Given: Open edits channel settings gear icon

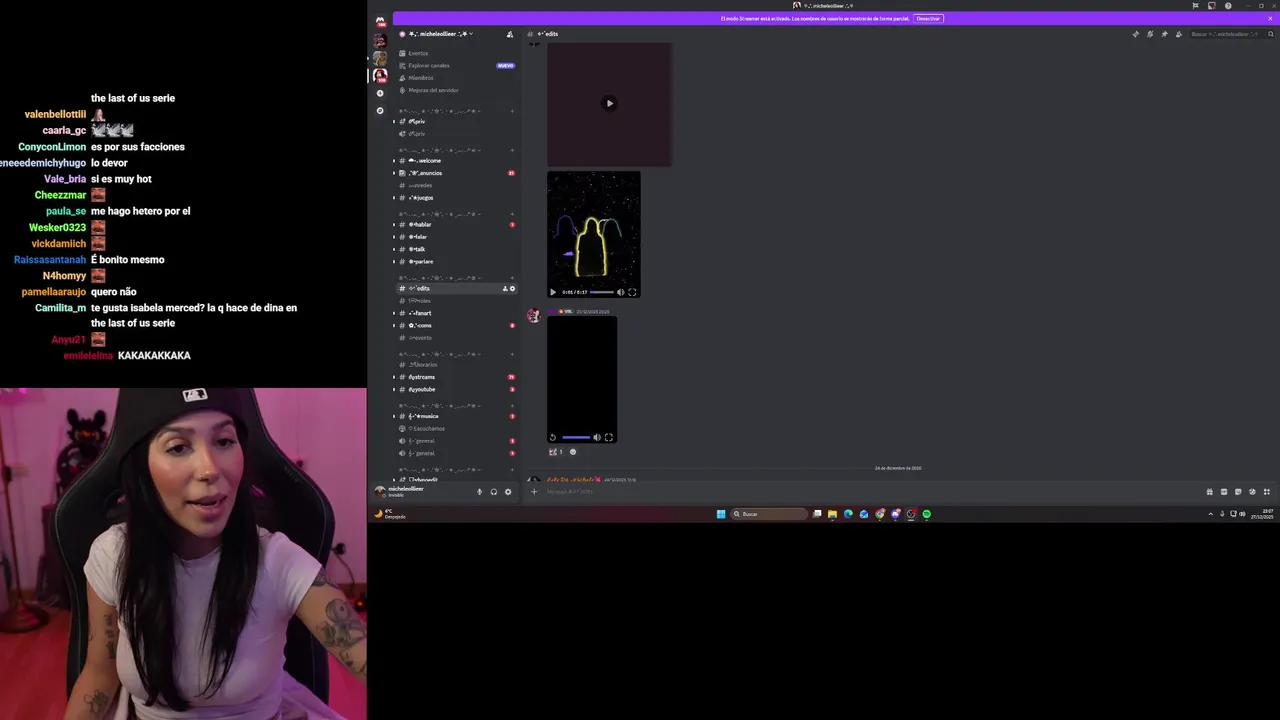Looking at the screenshot, I should 512,288.
